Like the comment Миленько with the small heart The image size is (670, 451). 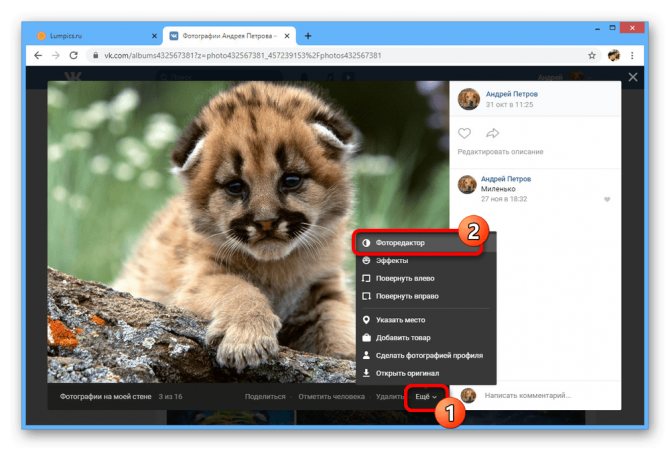(x=607, y=200)
